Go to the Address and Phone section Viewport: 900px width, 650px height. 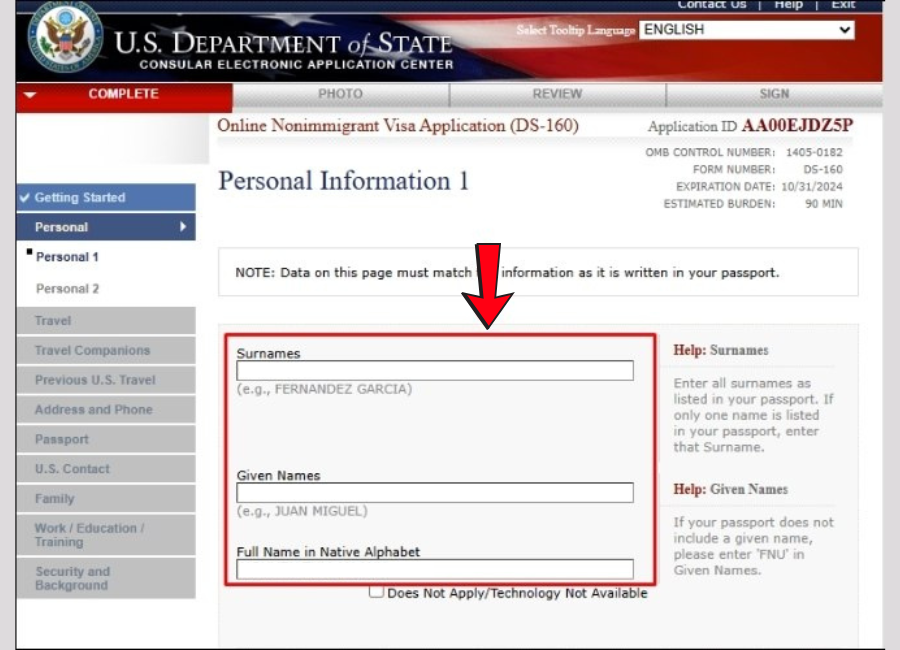pos(106,409)
